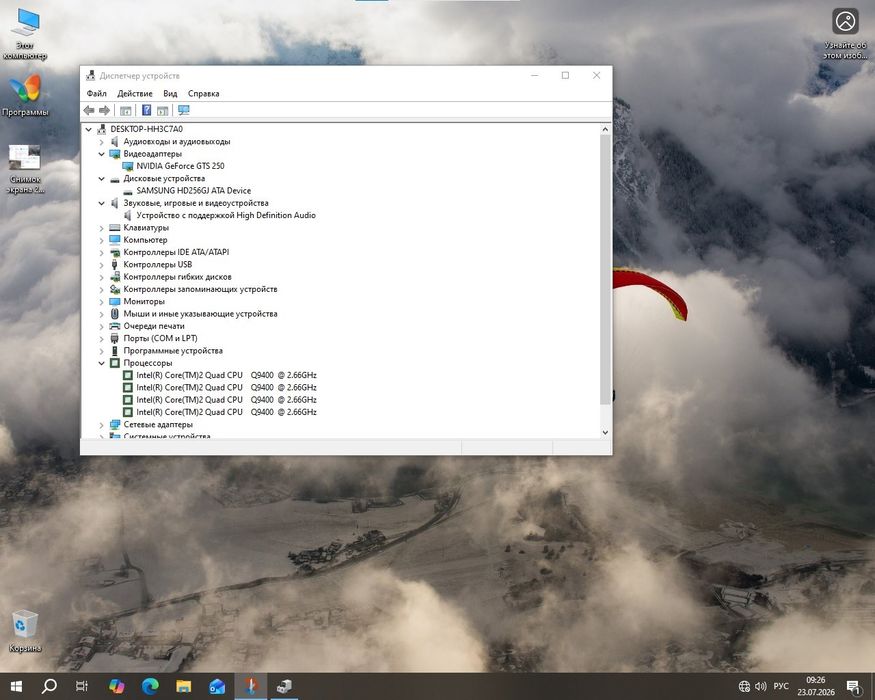Open the Корзина recycle bin icon
This screenshot has height=700, width=875.
pos(25,631)
